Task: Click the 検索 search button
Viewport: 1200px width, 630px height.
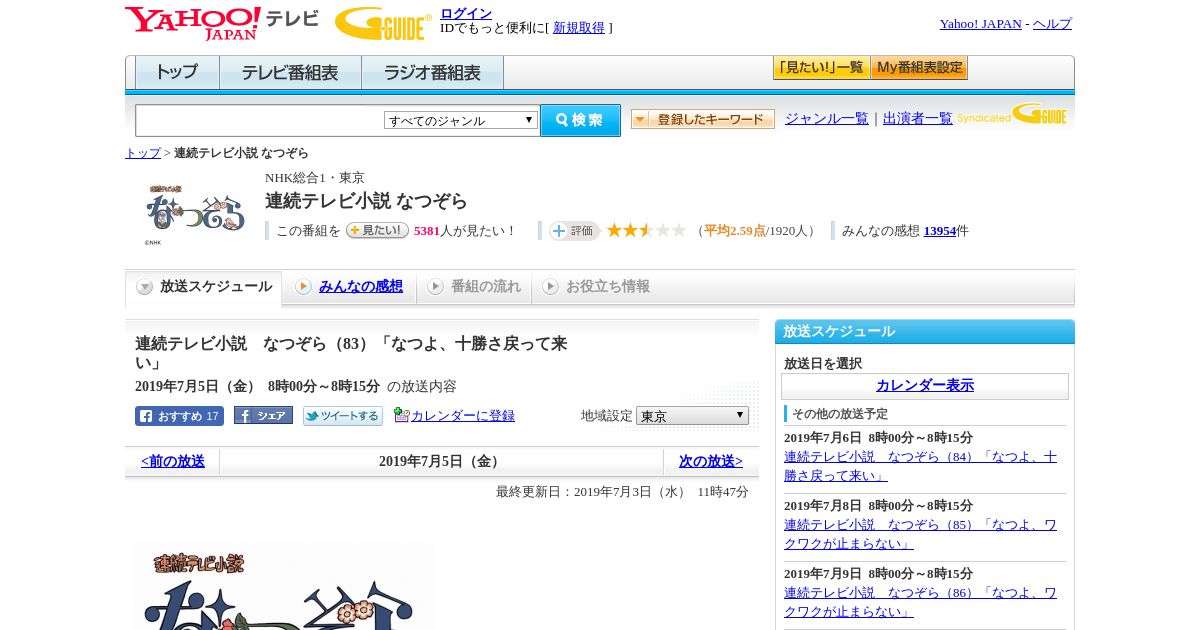Action: (x=580, y=120)
